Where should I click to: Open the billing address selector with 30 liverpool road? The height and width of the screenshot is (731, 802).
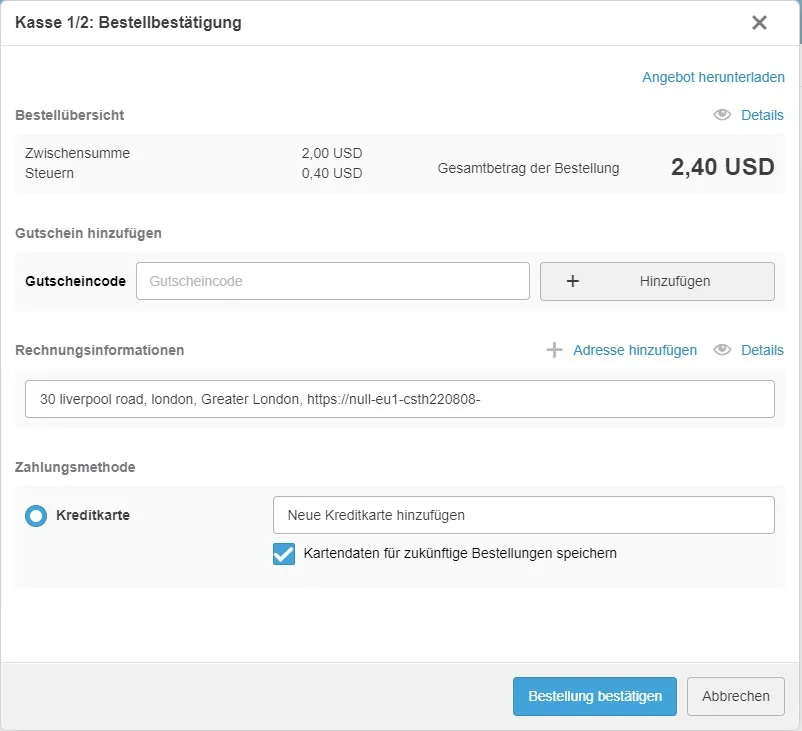pos(400,398)
